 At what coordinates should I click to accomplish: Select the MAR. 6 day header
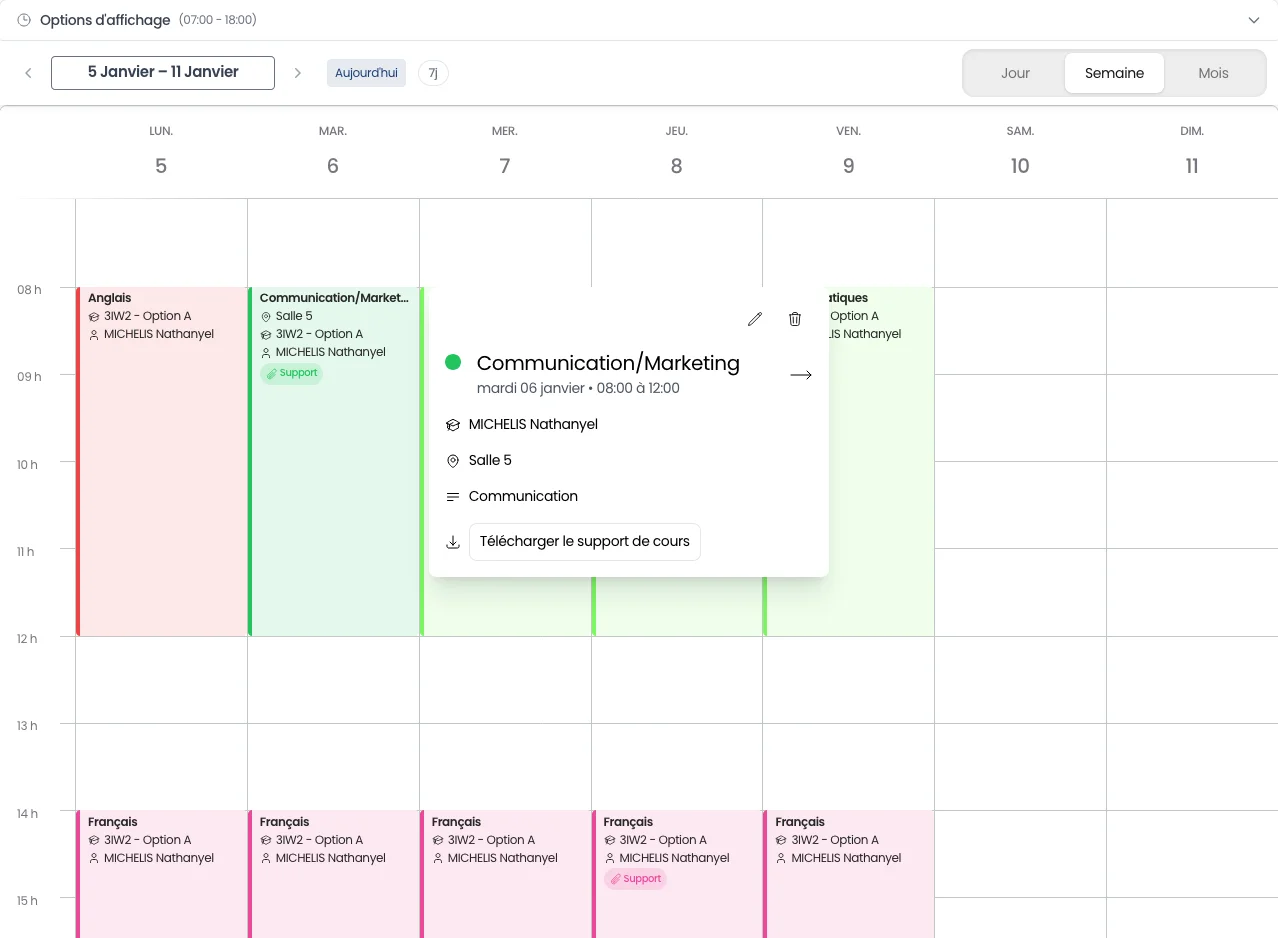[x=333, y=152]
